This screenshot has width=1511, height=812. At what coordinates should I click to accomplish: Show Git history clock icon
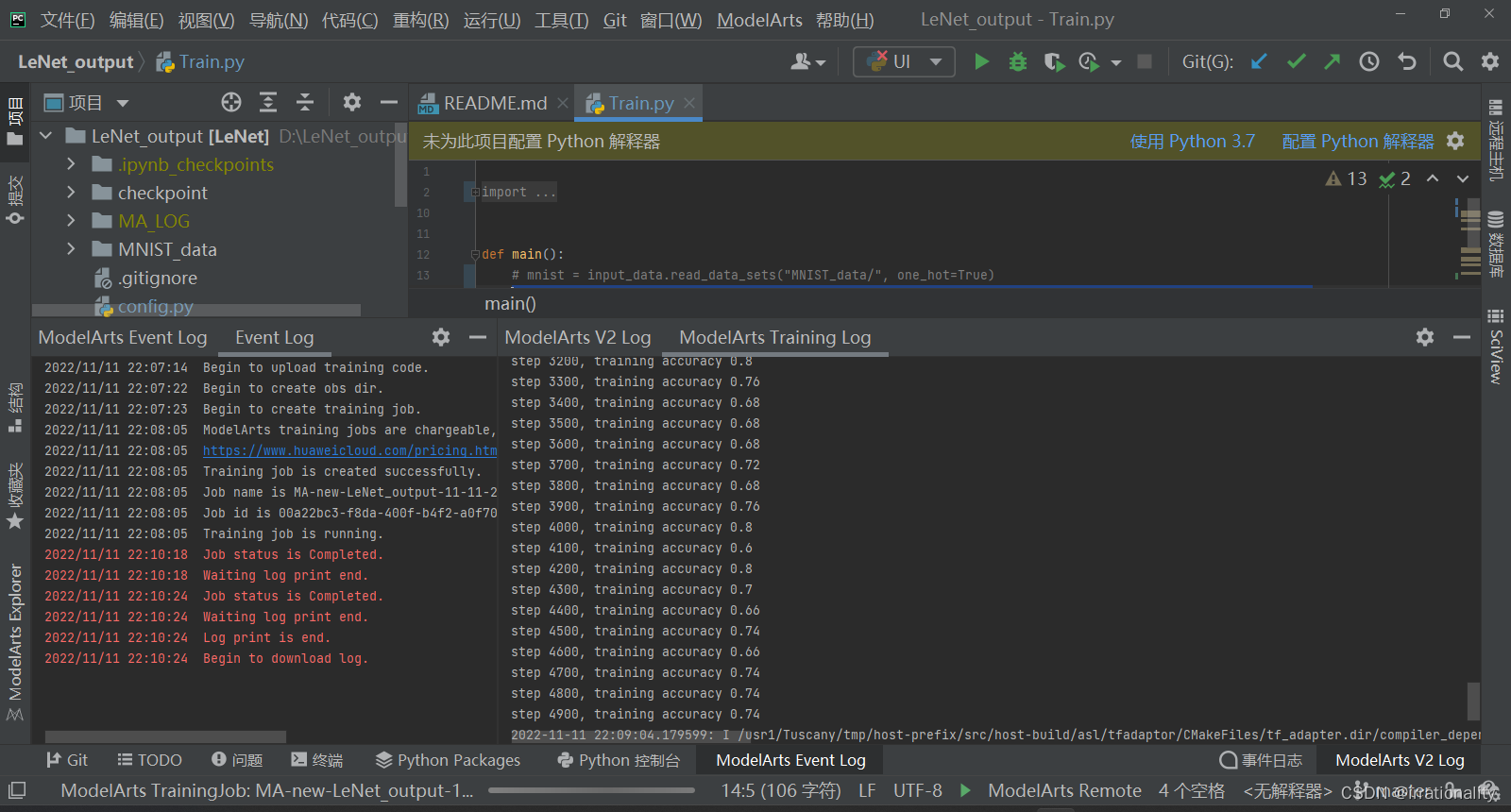1369,61
